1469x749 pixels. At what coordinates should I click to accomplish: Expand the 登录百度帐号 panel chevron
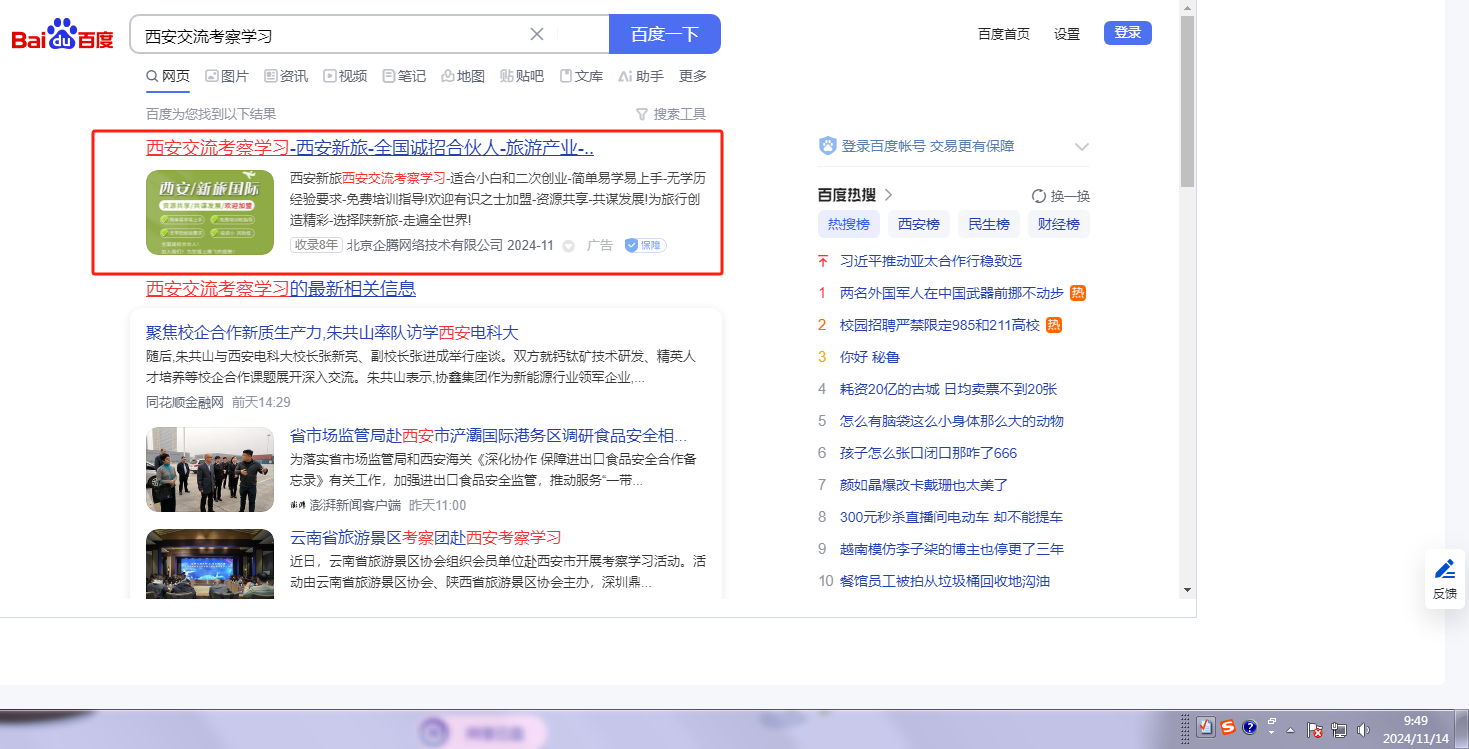tap(1081, 147)
